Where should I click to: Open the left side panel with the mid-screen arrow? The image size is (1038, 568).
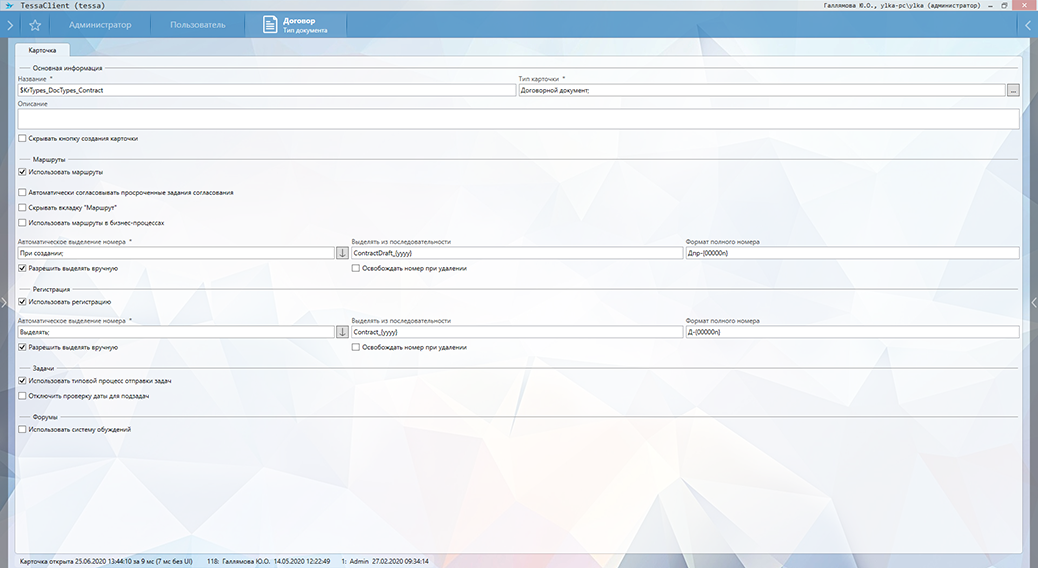[5, 301]
